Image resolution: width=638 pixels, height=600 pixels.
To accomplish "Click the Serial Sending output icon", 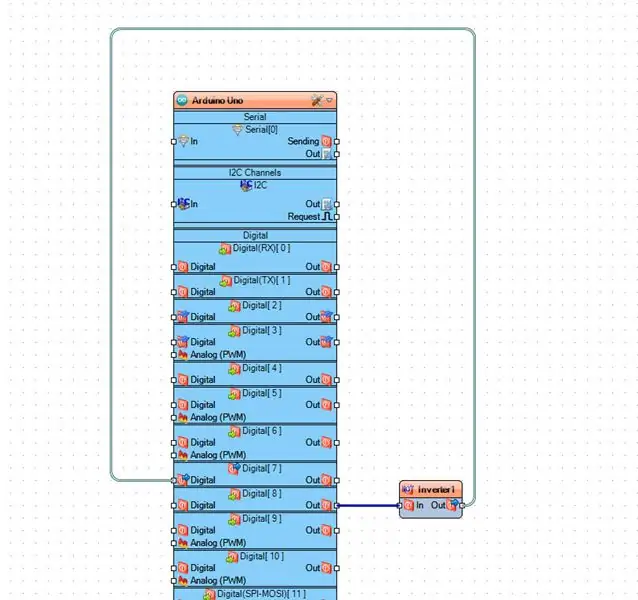I will point(327,141).
